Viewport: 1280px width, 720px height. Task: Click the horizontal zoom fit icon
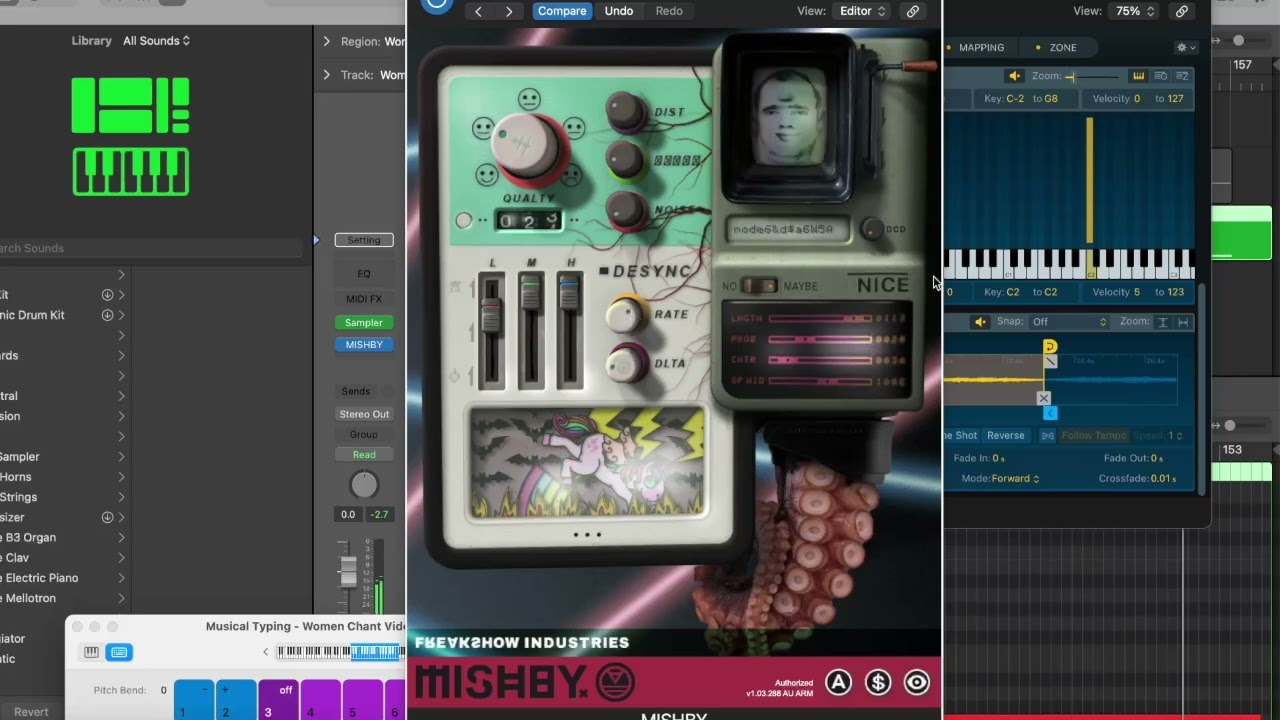tap(1183, 322)
